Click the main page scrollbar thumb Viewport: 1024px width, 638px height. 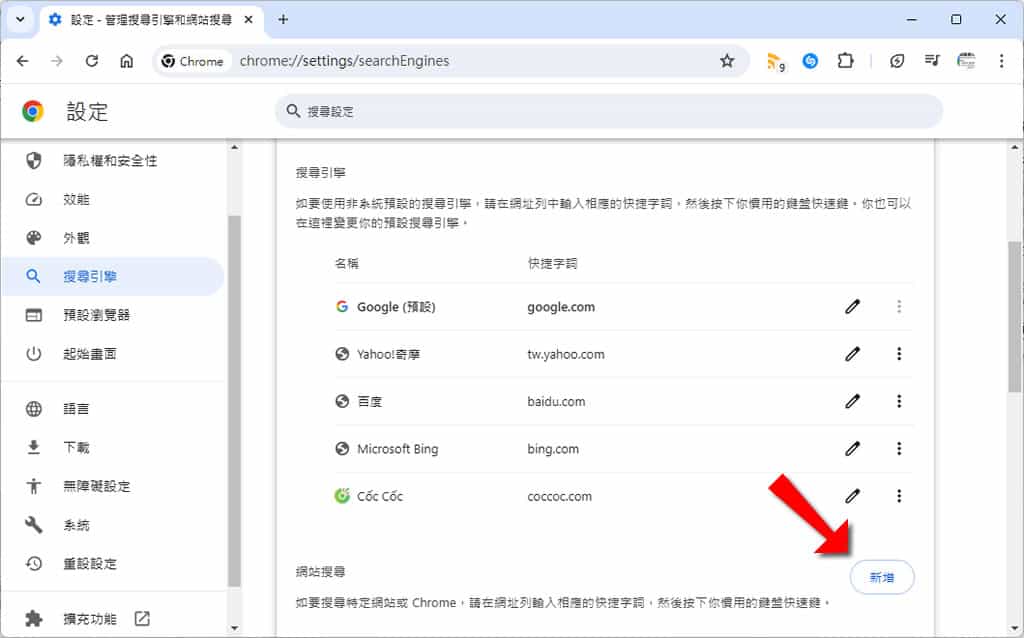click(x=1014, y=317)
